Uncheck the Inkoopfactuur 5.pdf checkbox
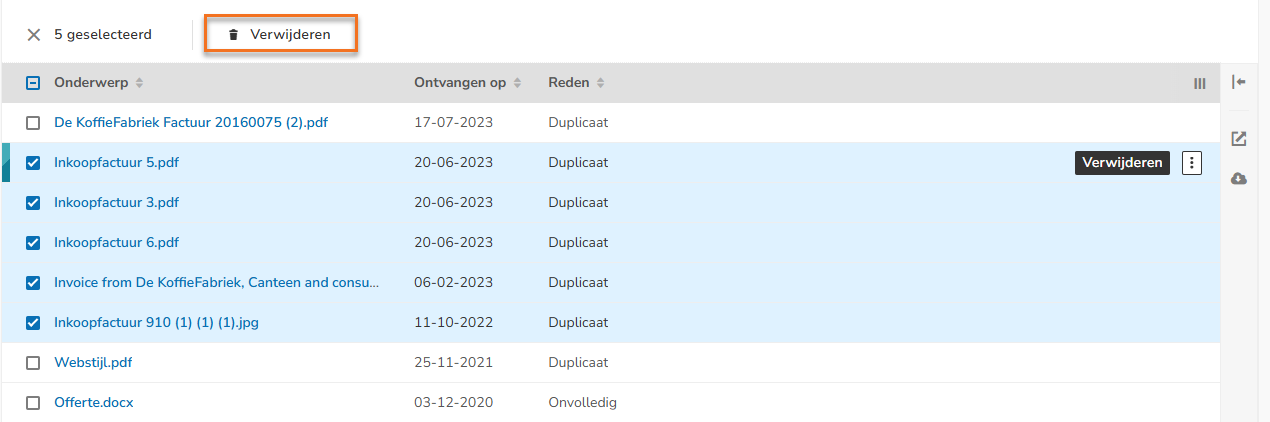This screenshot has height=422, width=1270. coord(33,163)
